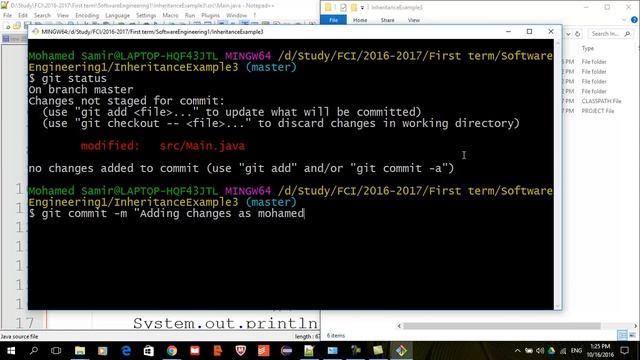Open Notepad++ Run menu
The height and width of the screenshot is (360, 640).
click(x=190, y=15)
